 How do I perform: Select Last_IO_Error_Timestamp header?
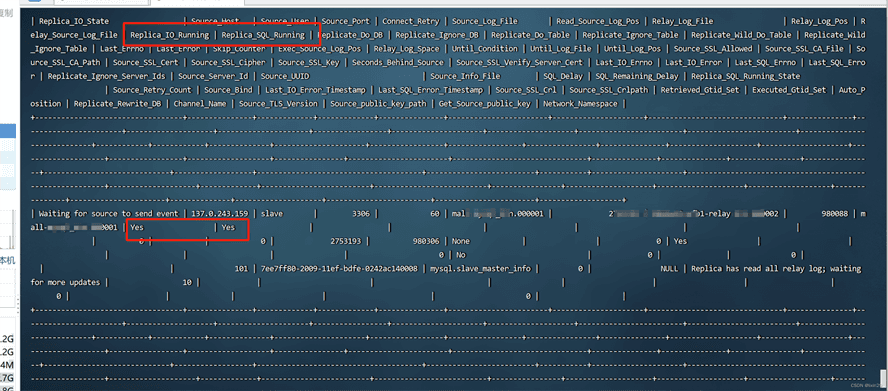(x=315, y=90)
